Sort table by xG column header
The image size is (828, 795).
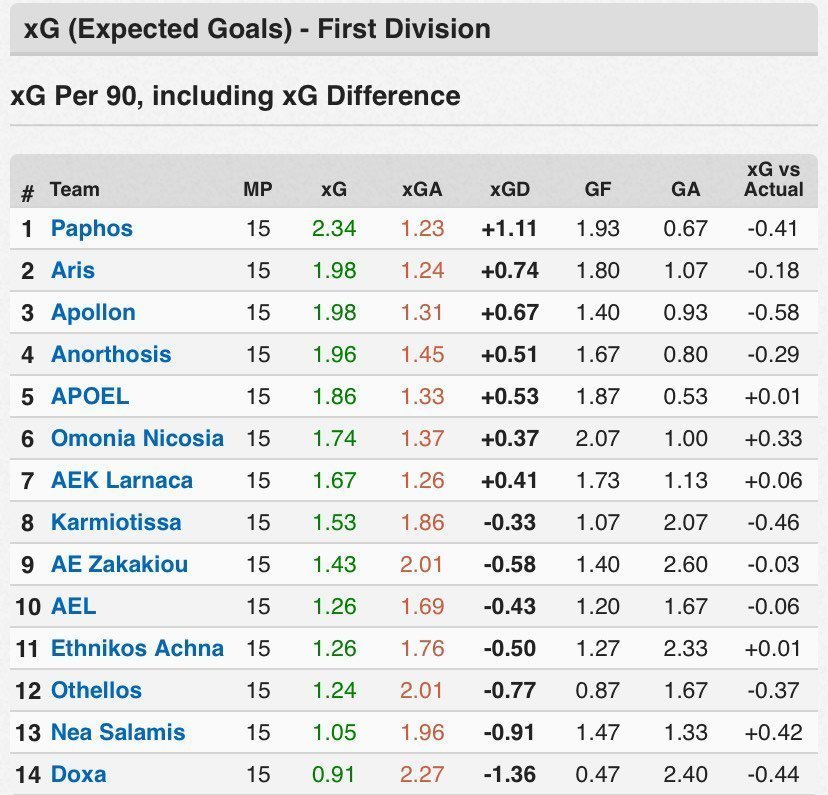(334, 189)
